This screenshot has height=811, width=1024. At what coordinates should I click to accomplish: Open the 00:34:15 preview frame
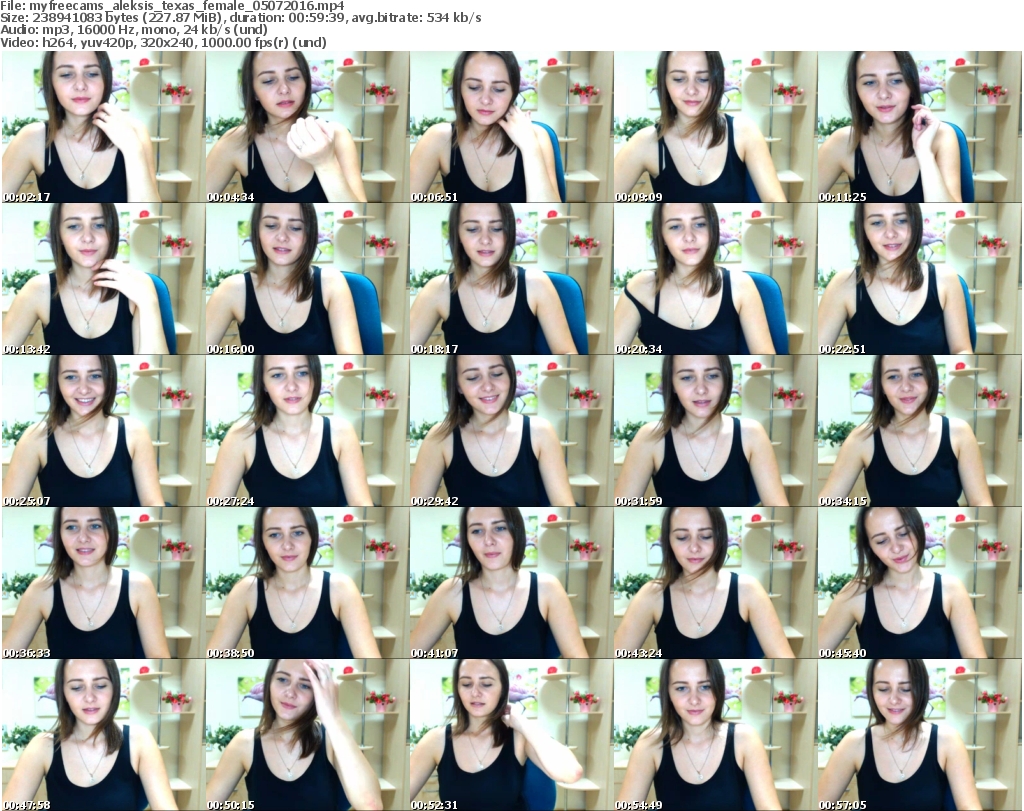pyautogui.click(x=920, y=431)
